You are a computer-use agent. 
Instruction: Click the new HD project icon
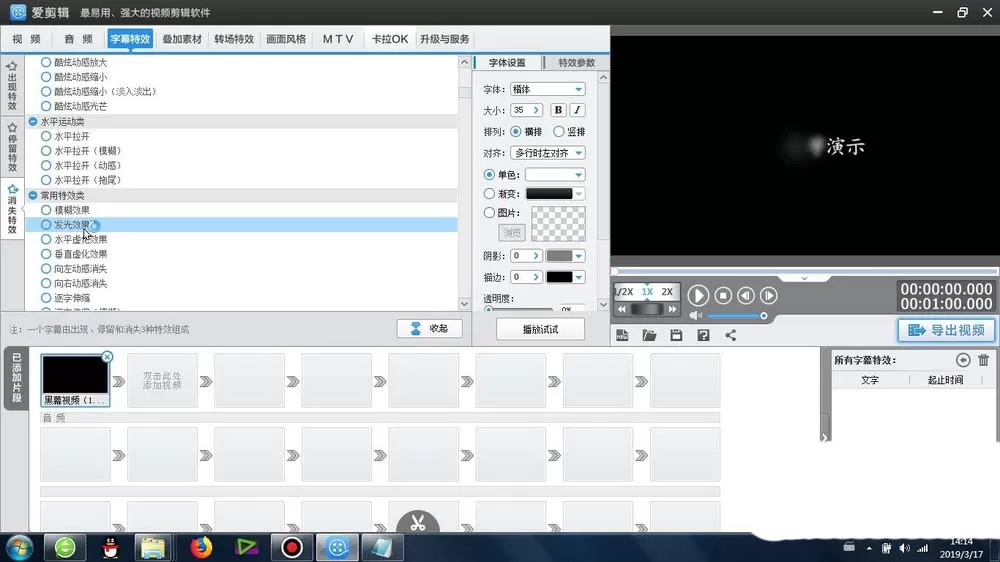[622, 335]
